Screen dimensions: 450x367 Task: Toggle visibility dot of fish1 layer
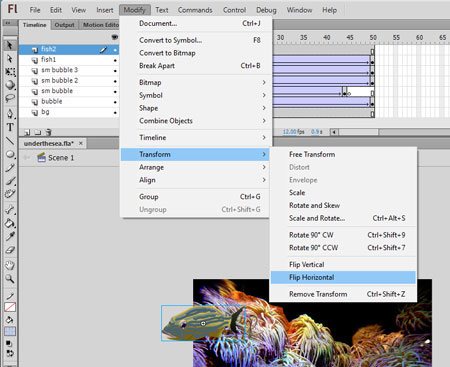[x=115, y=60]
